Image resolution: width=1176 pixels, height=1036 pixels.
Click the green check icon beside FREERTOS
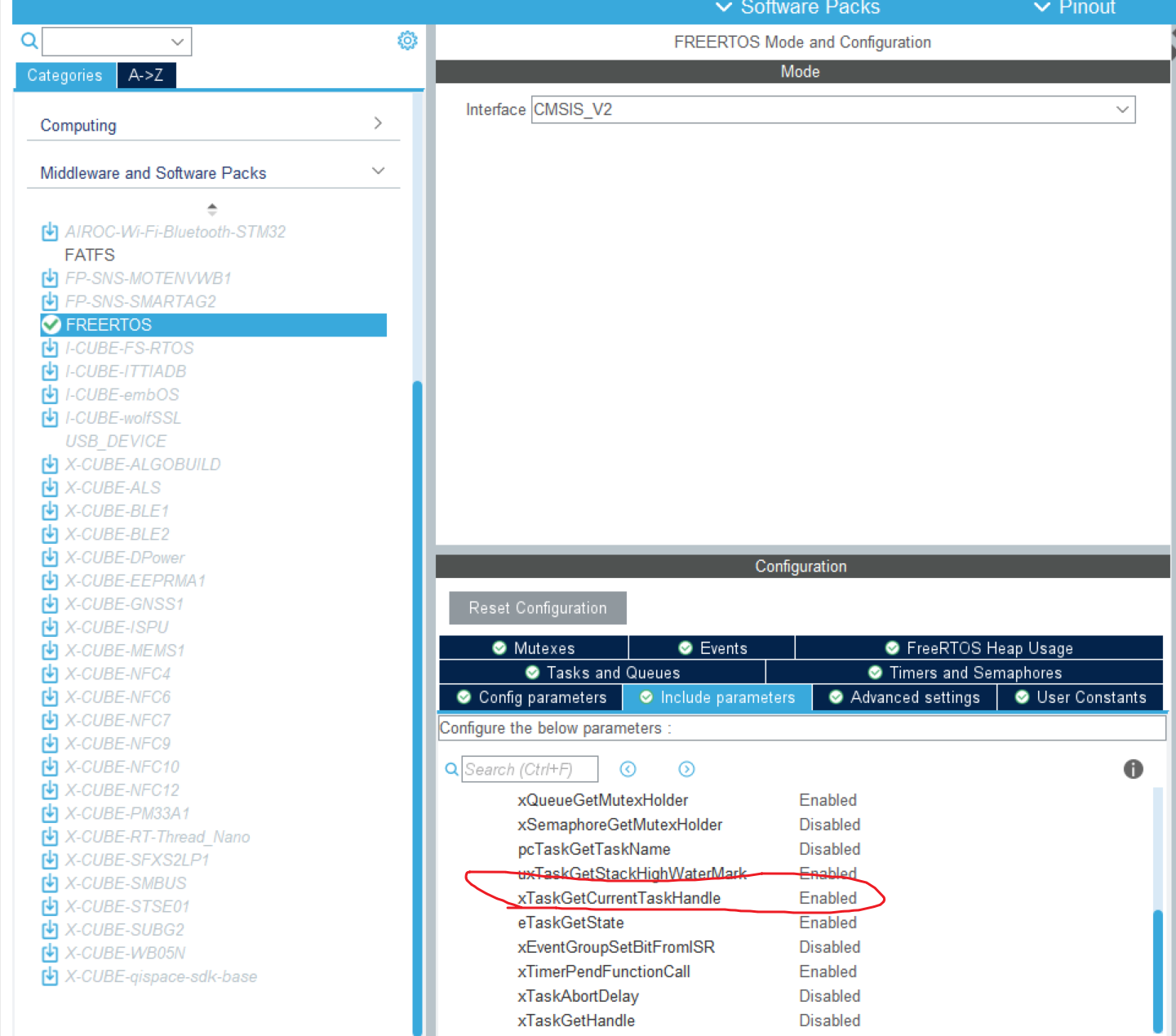pyautogui.click(x=51, y=325)
